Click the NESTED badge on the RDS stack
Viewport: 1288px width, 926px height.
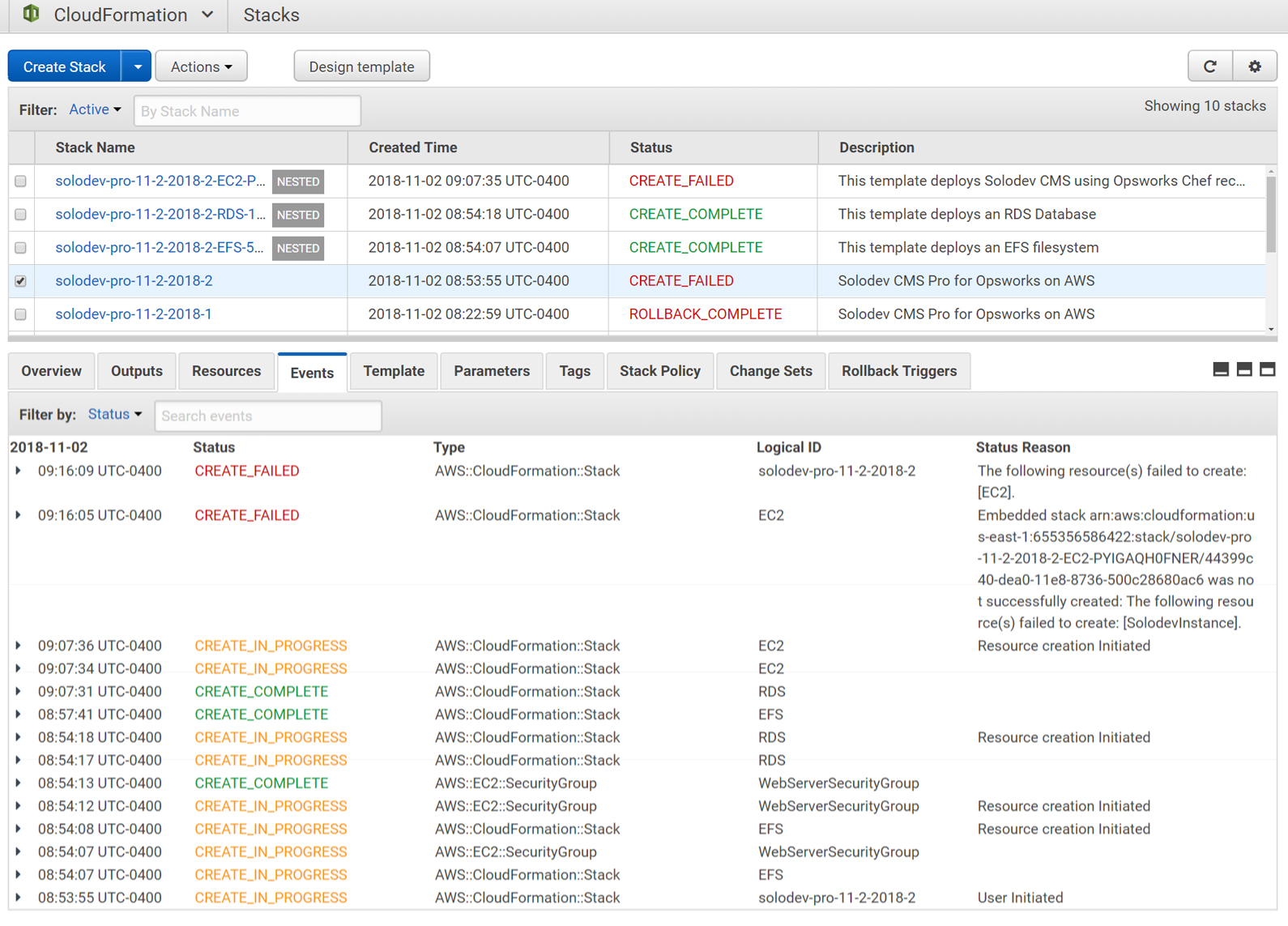tap(298, 215)
